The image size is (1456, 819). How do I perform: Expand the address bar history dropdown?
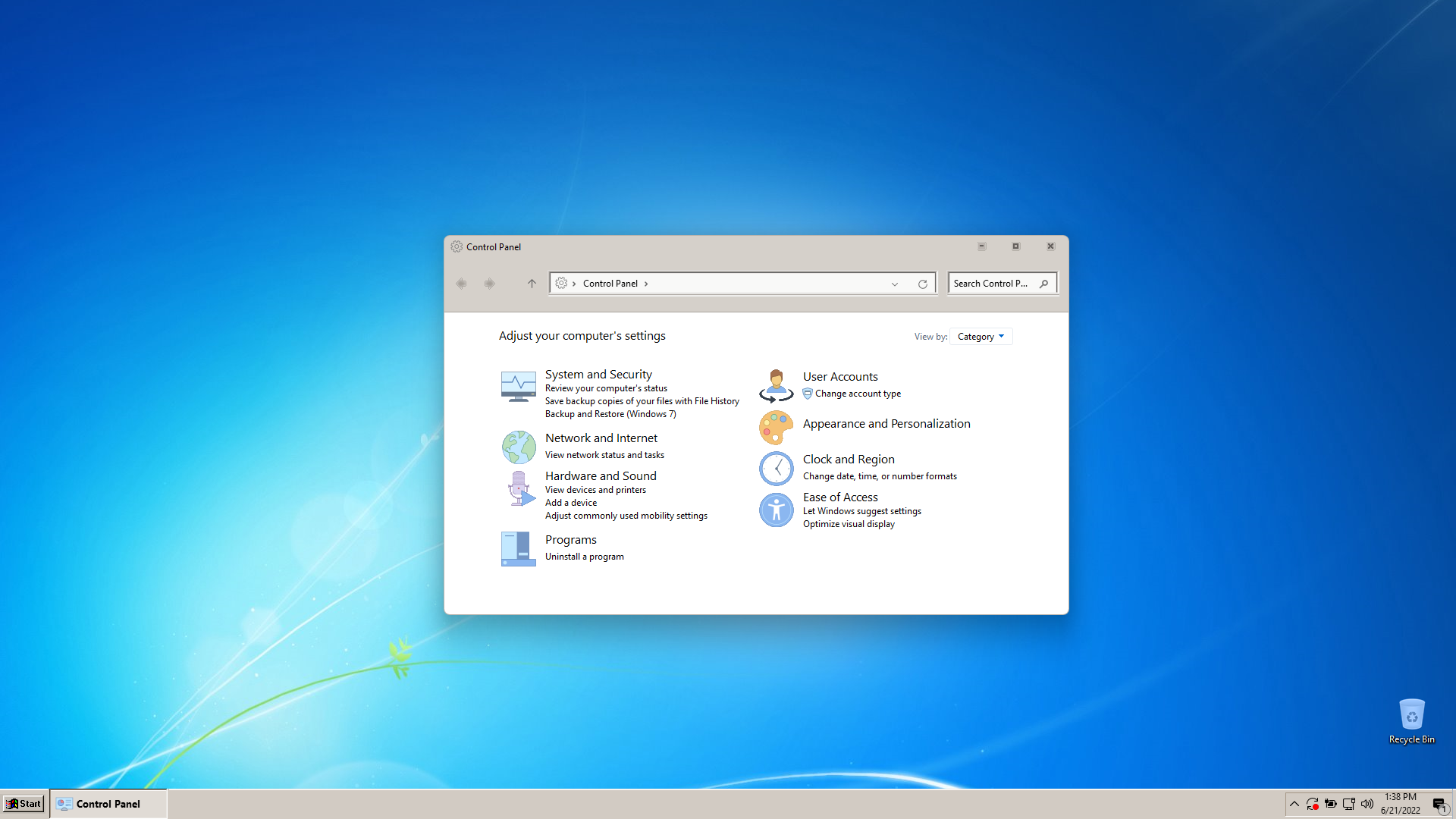(x=895, y=284)
